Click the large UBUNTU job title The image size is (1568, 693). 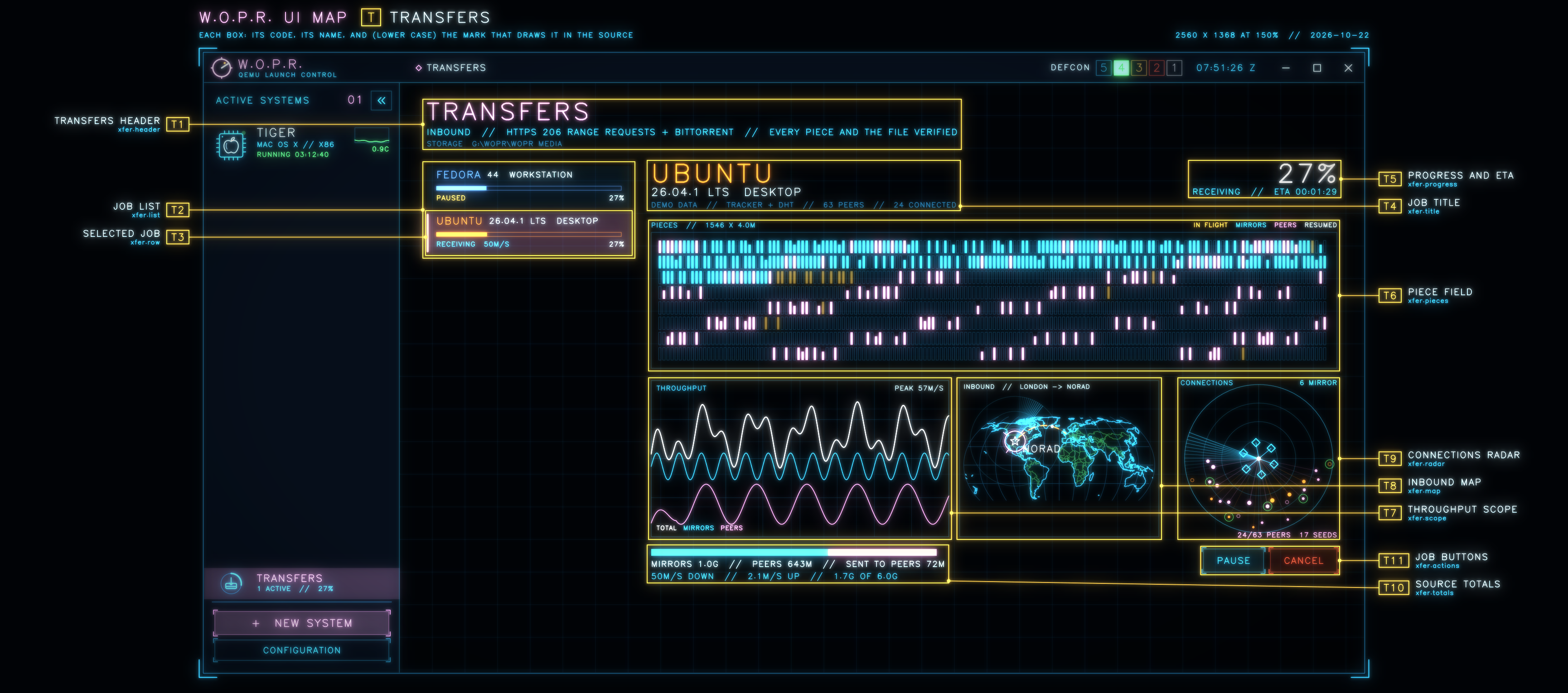tap(712, 174)
